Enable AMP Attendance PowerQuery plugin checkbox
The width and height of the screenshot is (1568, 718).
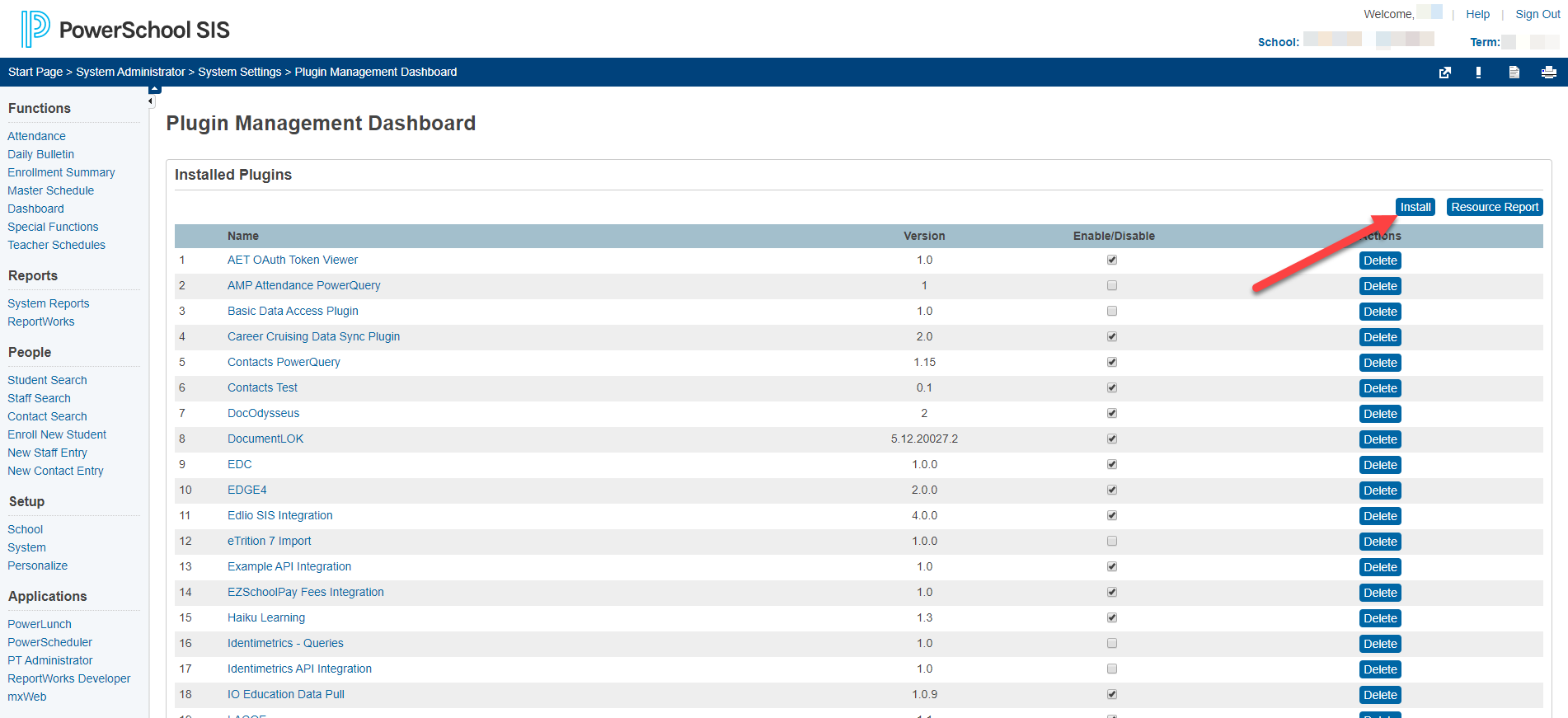[x=1112, y=285]
